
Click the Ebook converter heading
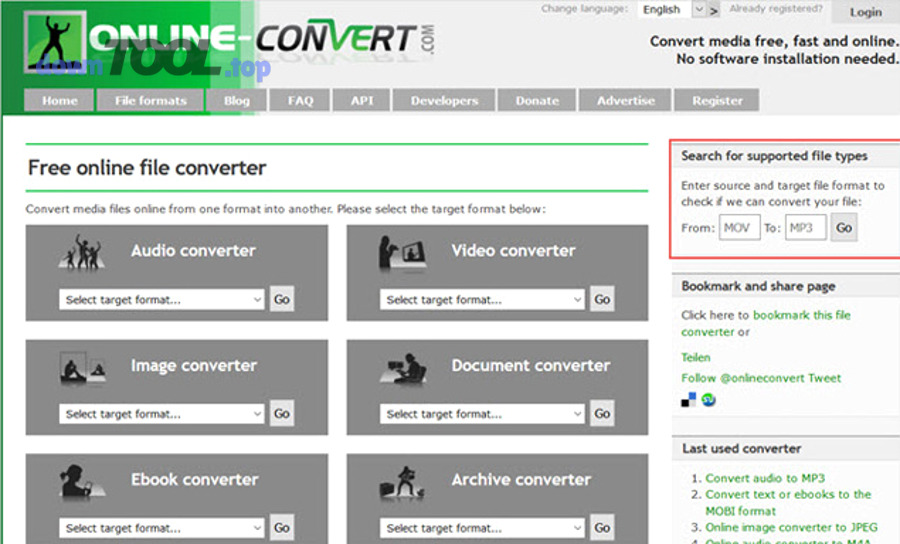pos(195,480)
